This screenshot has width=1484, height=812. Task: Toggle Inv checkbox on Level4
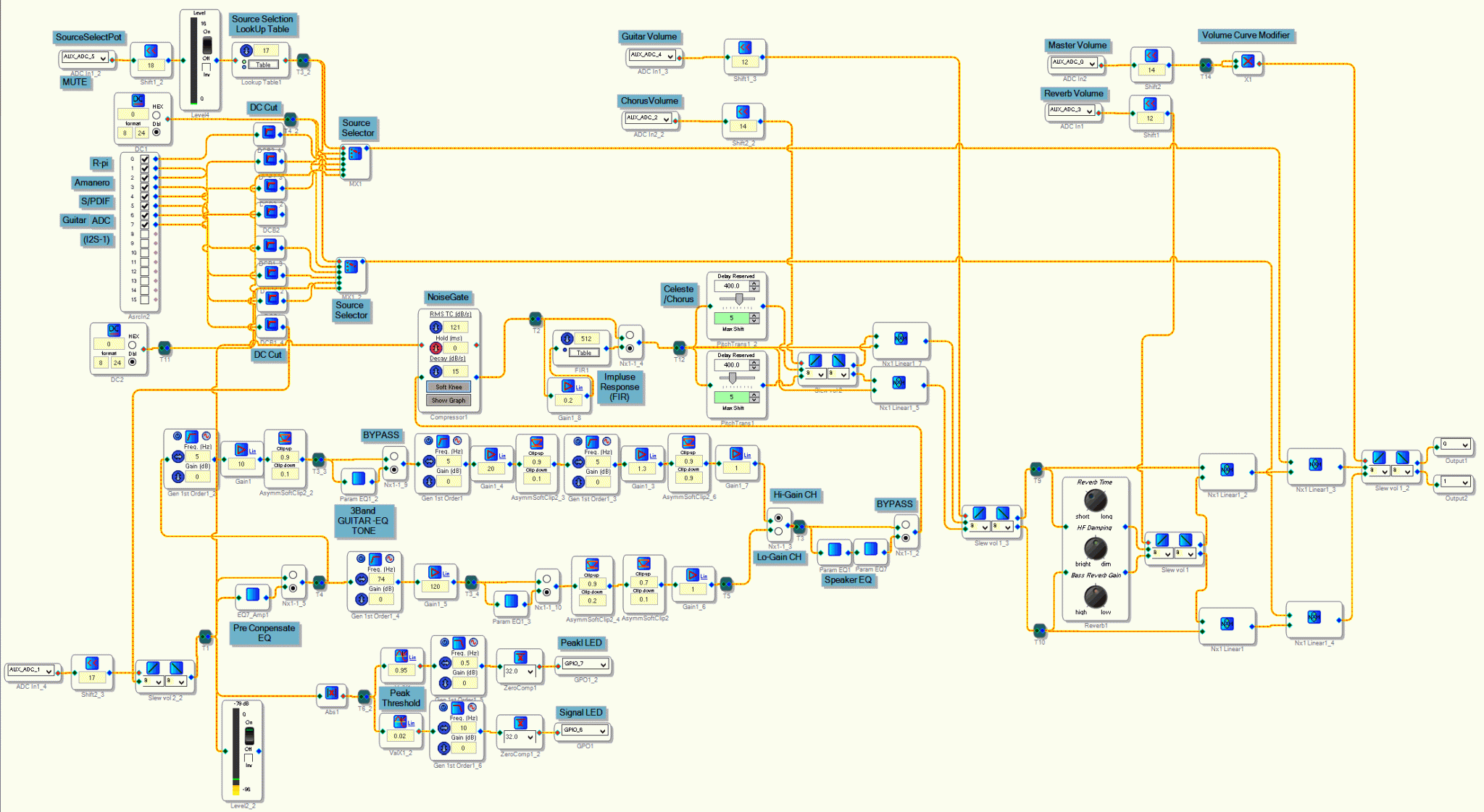pyautogui.click(x=207, y=67)
